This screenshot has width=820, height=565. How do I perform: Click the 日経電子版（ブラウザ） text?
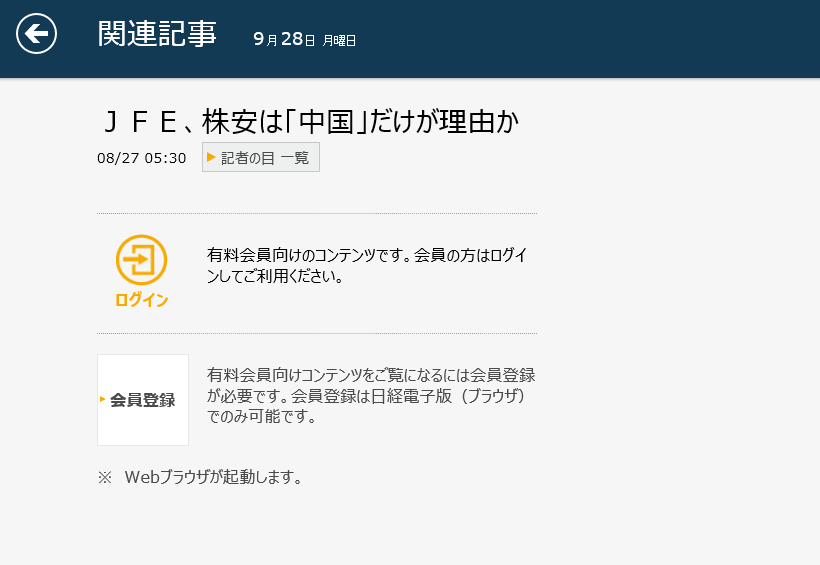(x=449, y=396)
